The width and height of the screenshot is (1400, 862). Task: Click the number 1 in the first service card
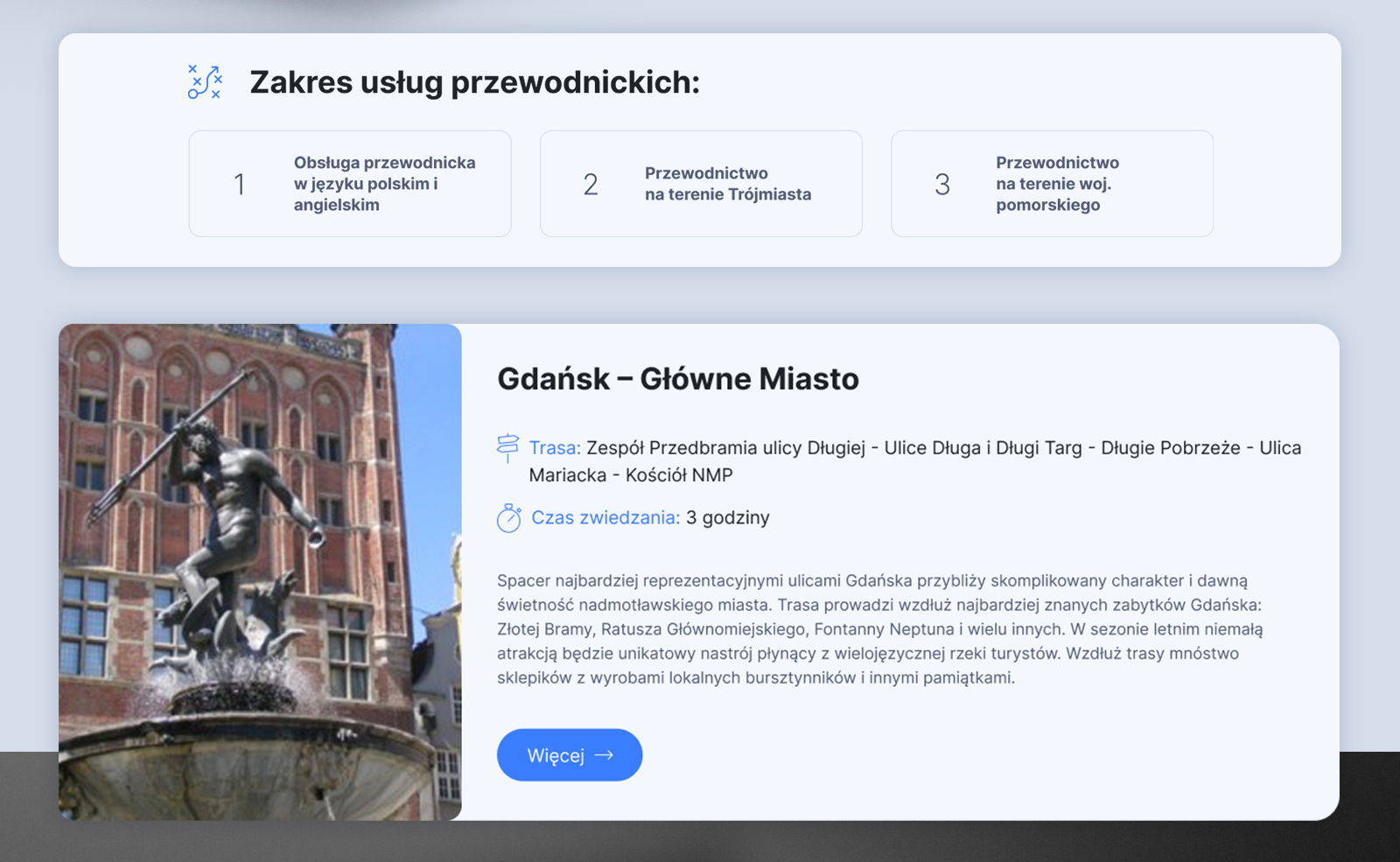pyautogui.click(x=238, y=184)
